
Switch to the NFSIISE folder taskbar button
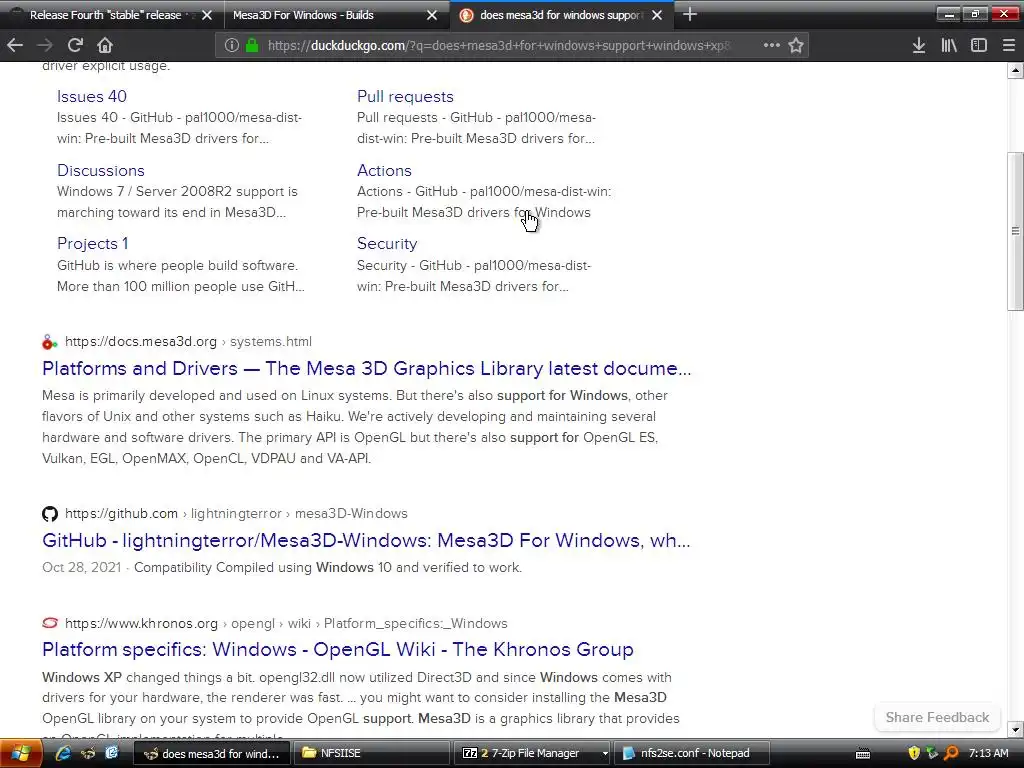371,753
